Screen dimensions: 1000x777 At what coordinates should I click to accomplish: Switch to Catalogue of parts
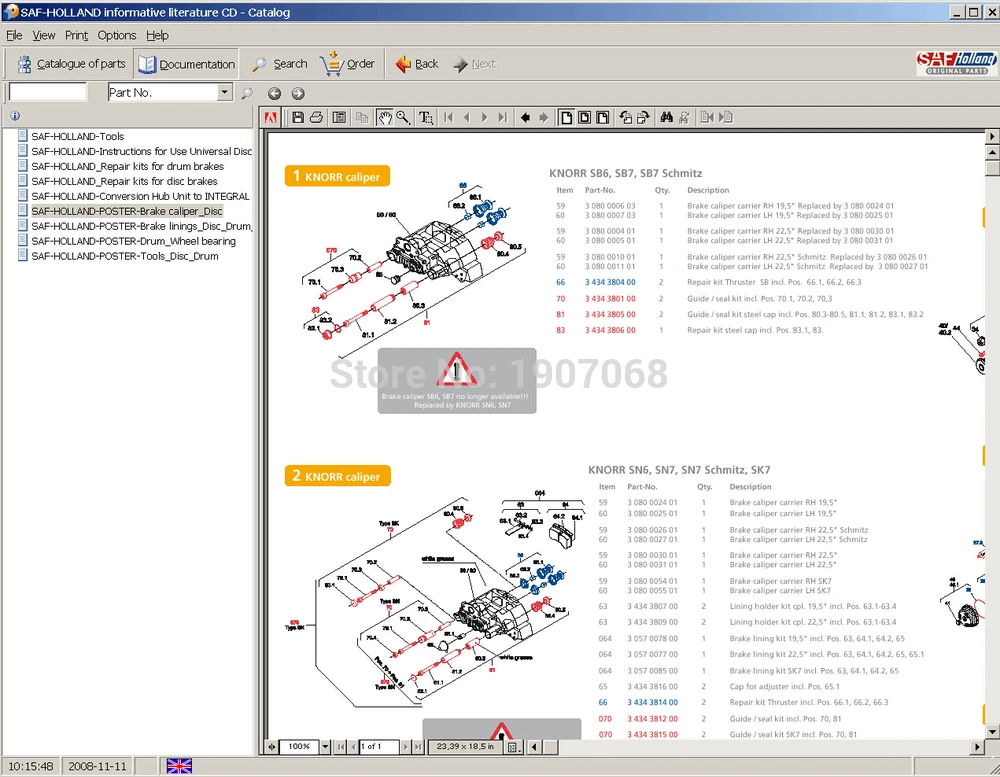tap(71, 64)
